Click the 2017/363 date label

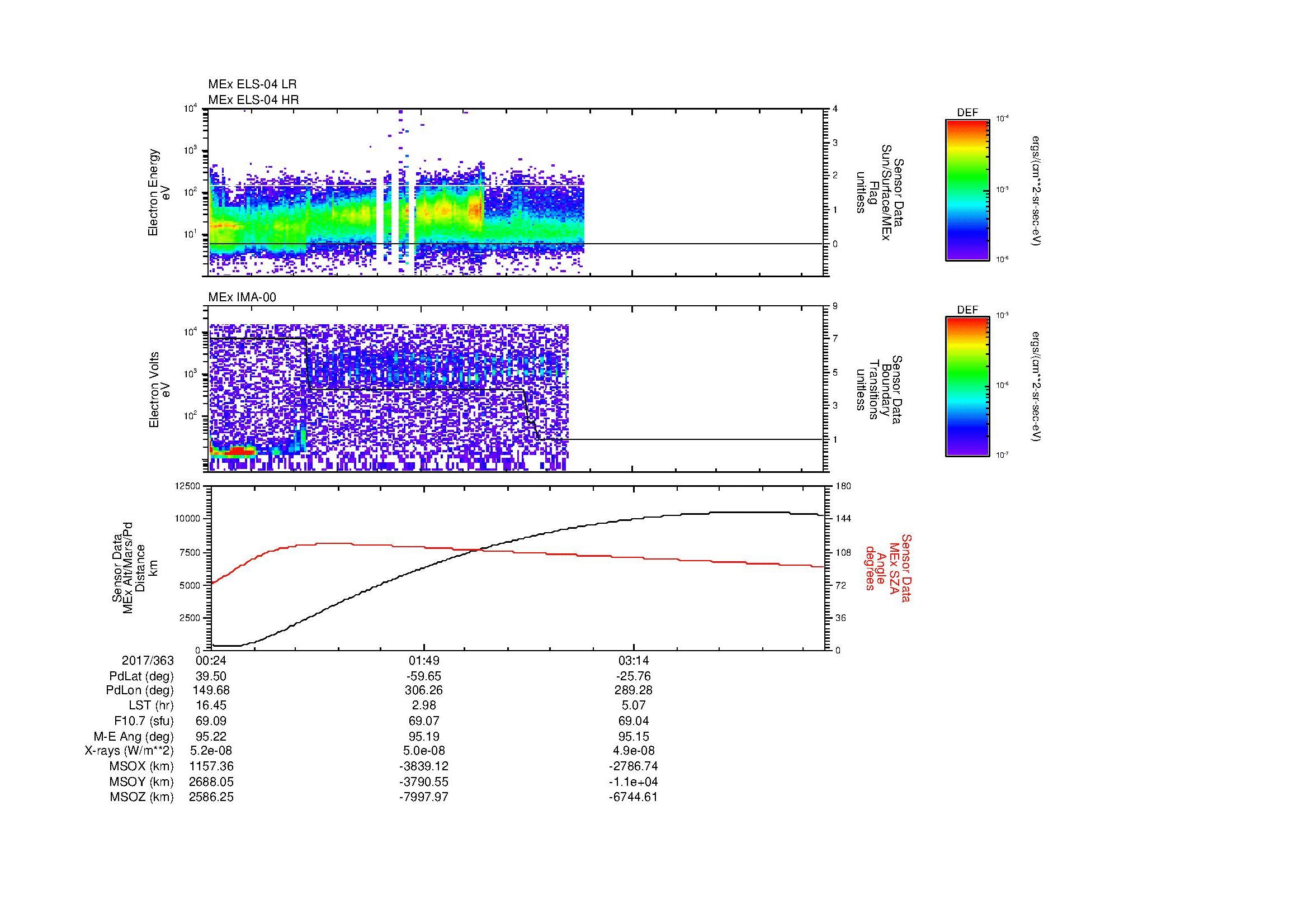pos(148,660)
